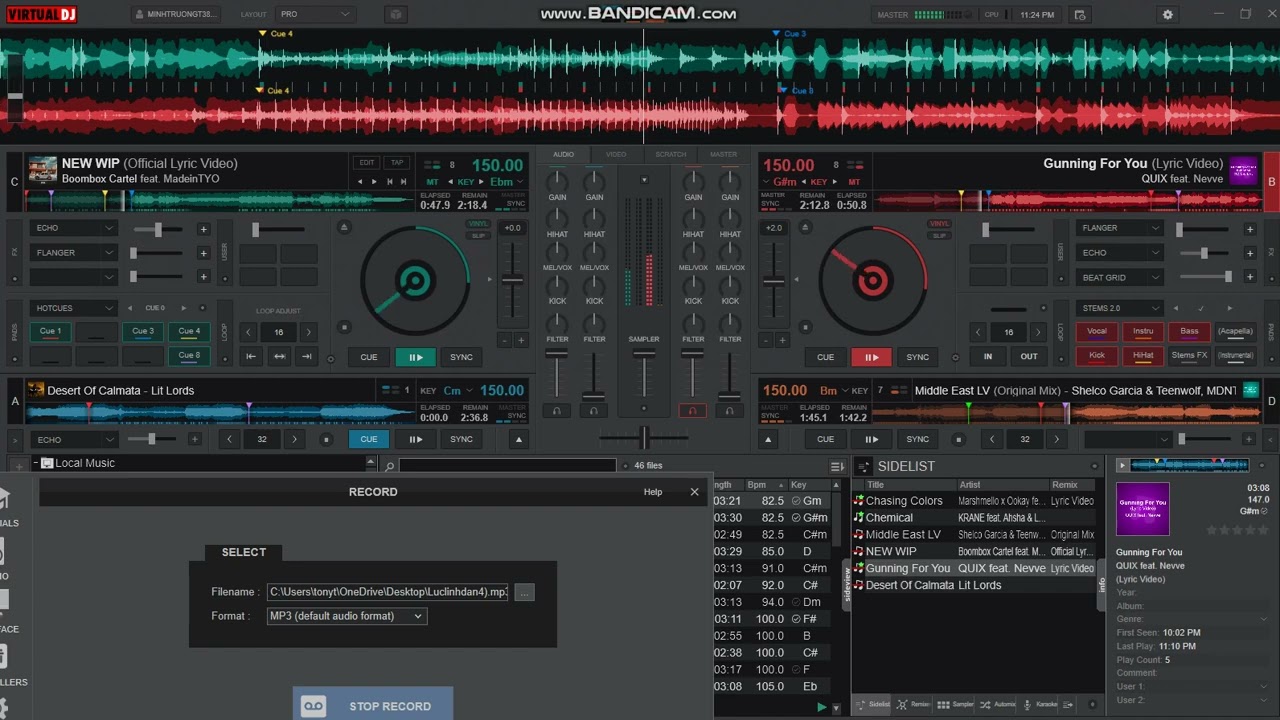Toggle the Bass stem pad on deck B
1280x720 pixels.
[x=1189, y=331]
